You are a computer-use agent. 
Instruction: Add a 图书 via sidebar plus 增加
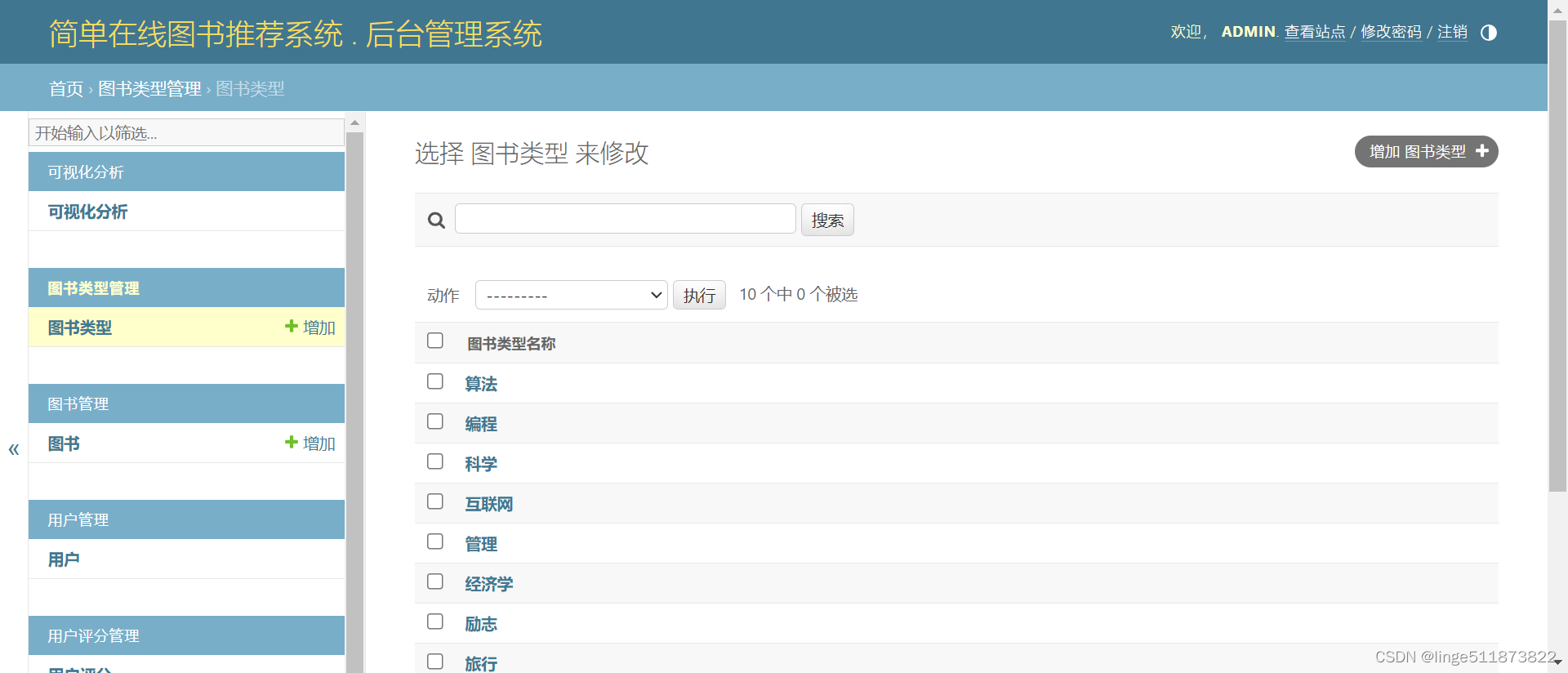tap(310, 443)
